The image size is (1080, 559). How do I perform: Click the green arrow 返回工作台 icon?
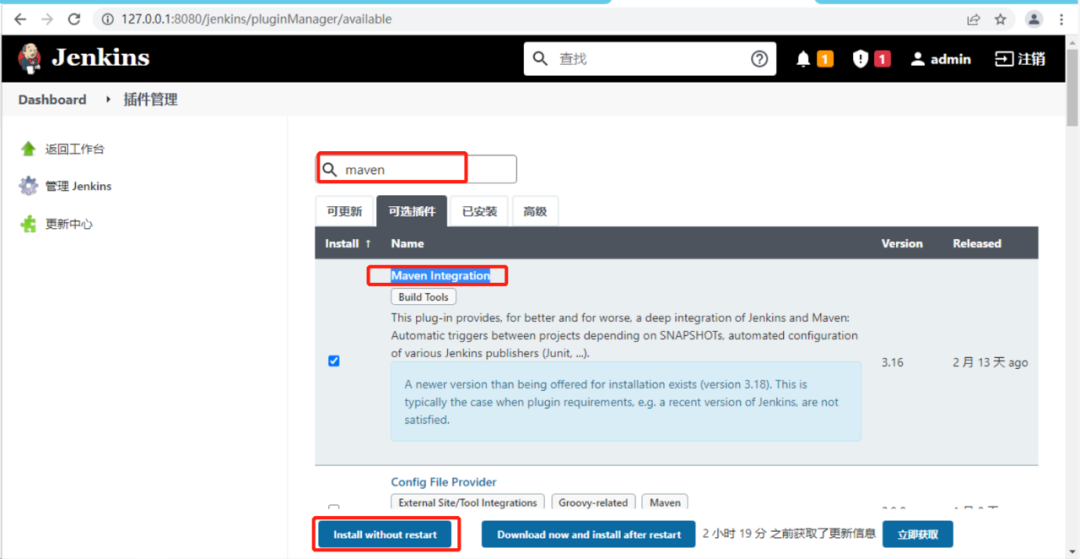click(28, 149)
